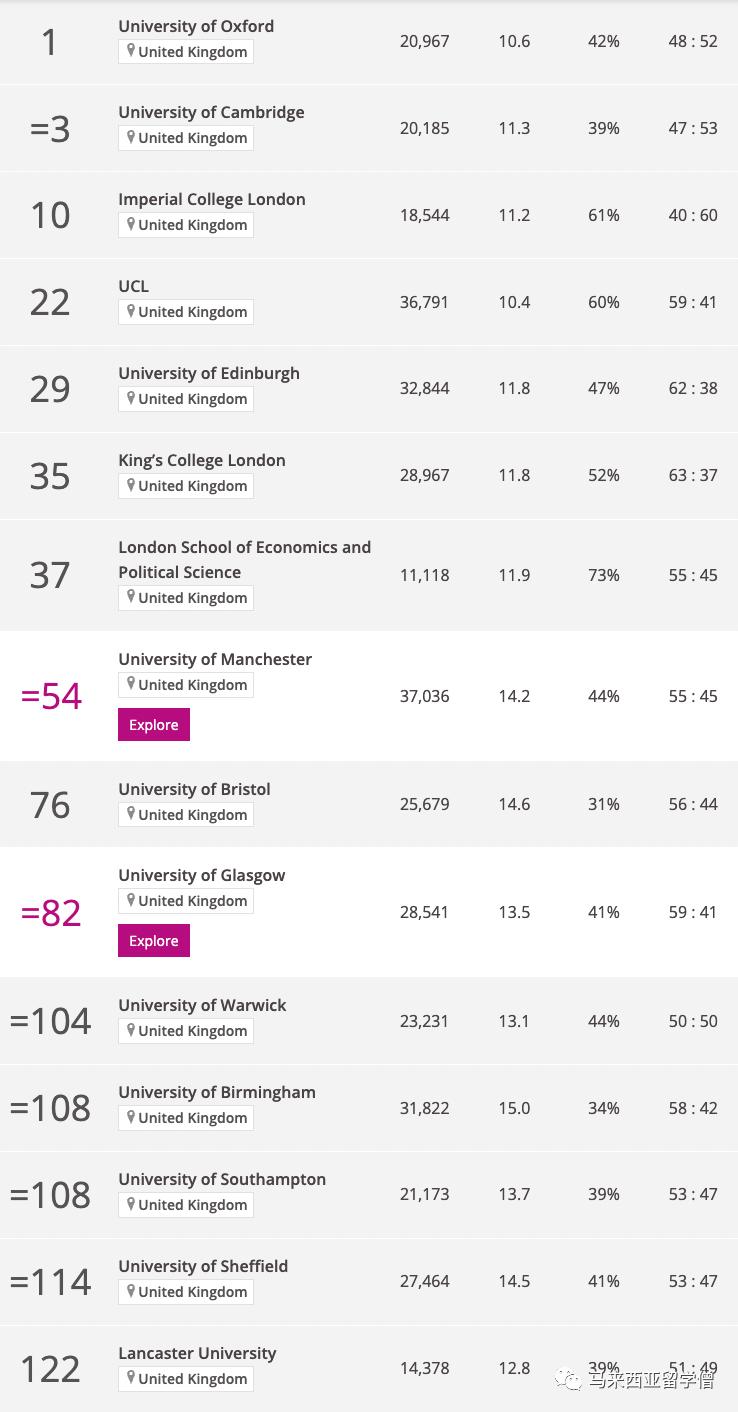Select the University of Bristol link

click(194, 789)
